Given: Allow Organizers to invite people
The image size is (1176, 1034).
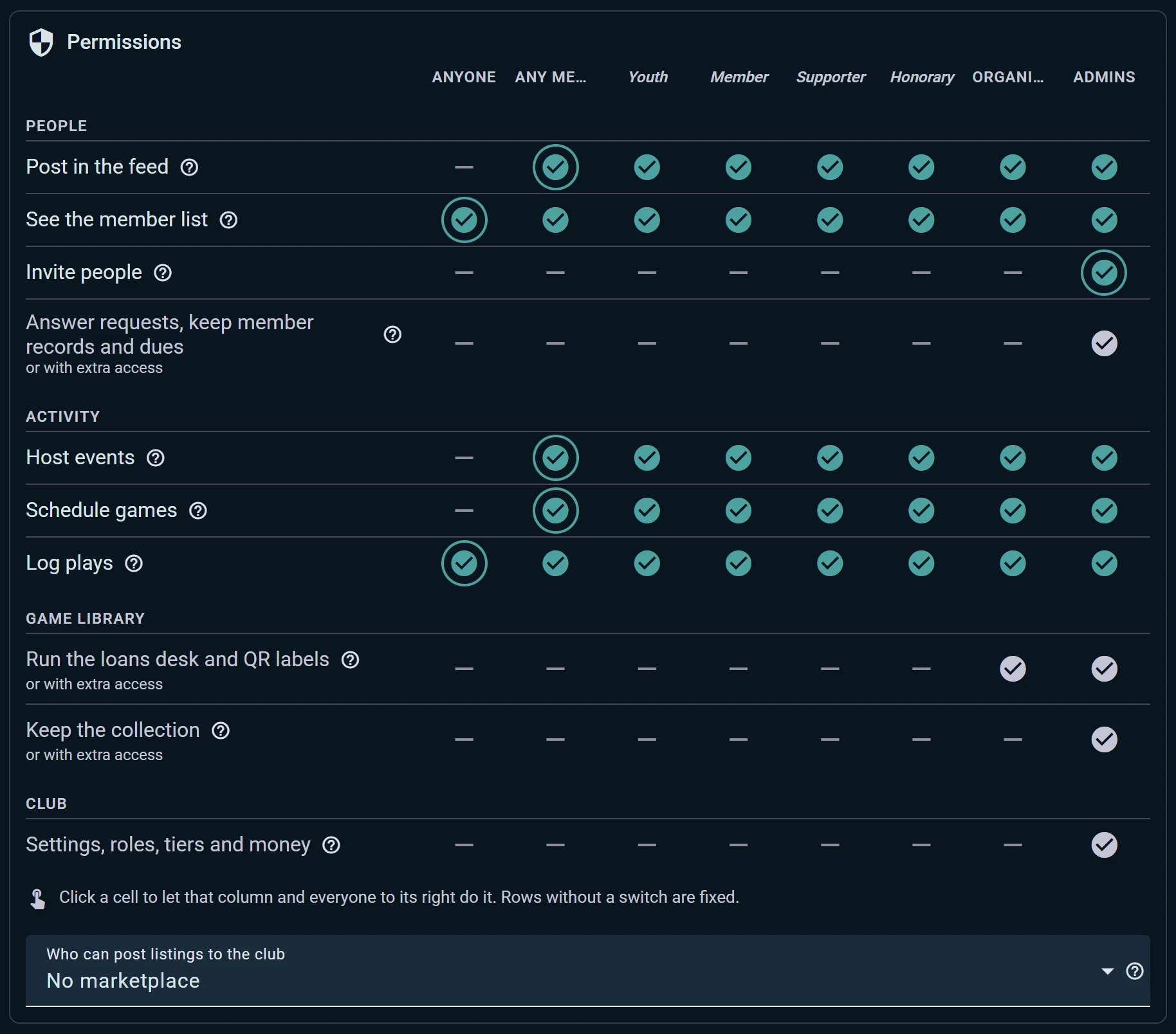Looking at the screenshot, I should (x=1013, y=273).
